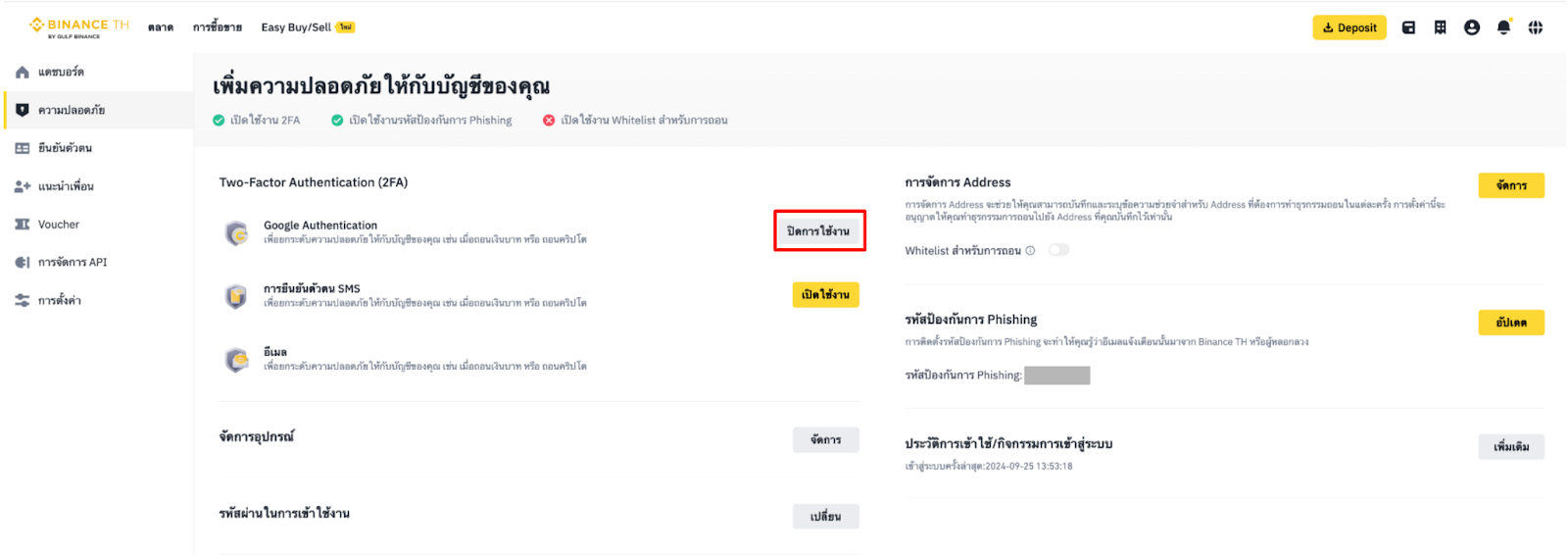This screenshot has width=1568, height=555.
Task: Open the orders receipt icon in header
Action: pyautogui.click(x=1440, y=27)
